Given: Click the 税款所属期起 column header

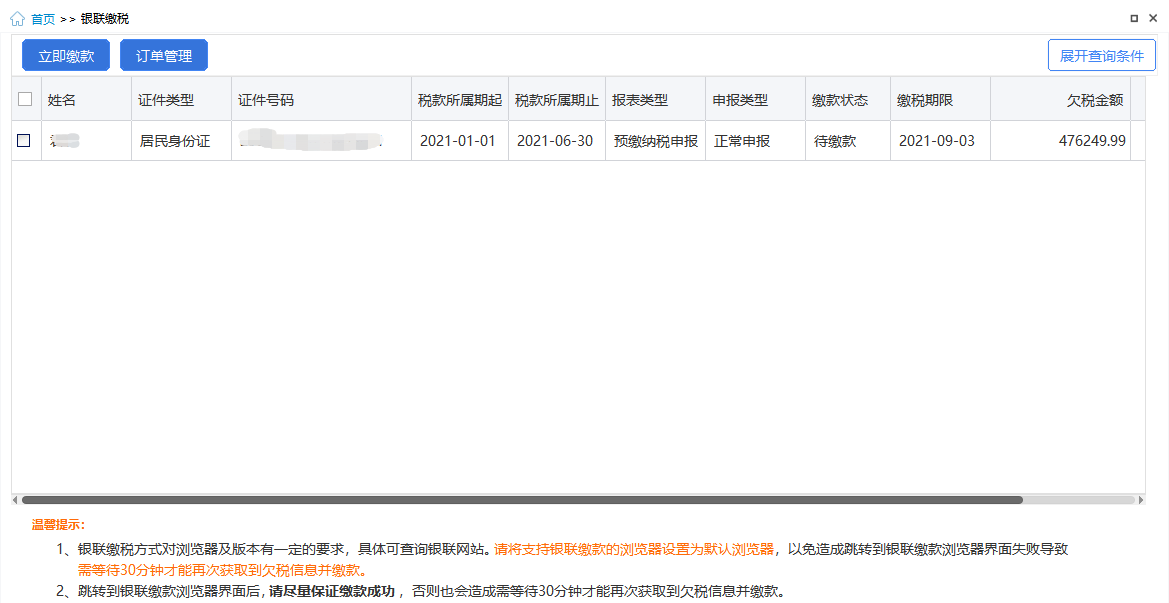Looking at the screenshot, I should 459,100.
